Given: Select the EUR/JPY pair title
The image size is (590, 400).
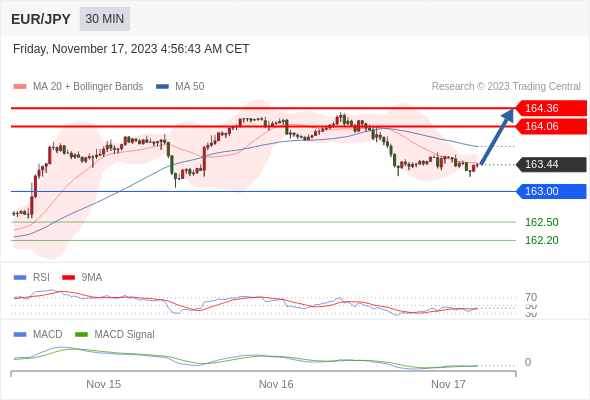Looking at the screenshot, I should (41, 19).
